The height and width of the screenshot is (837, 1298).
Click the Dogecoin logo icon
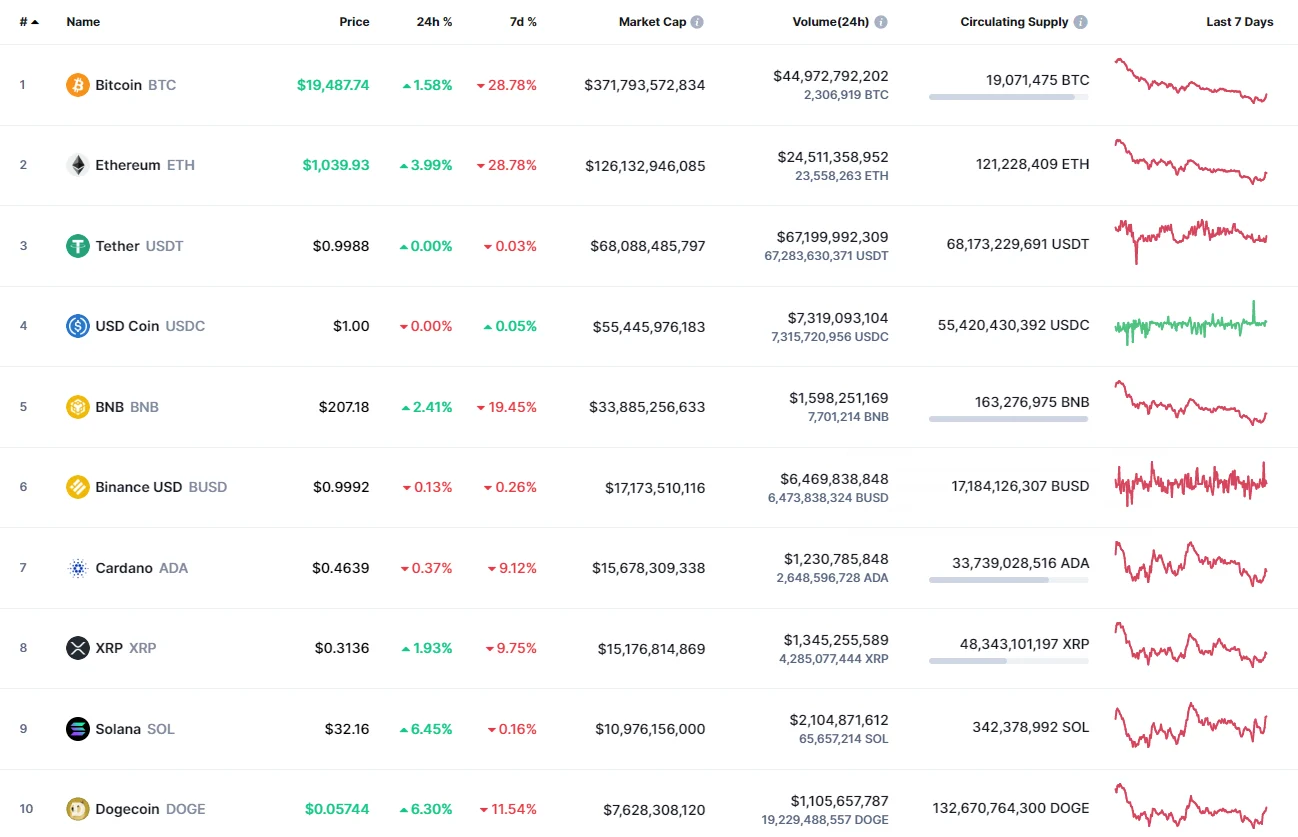[78, 809]
